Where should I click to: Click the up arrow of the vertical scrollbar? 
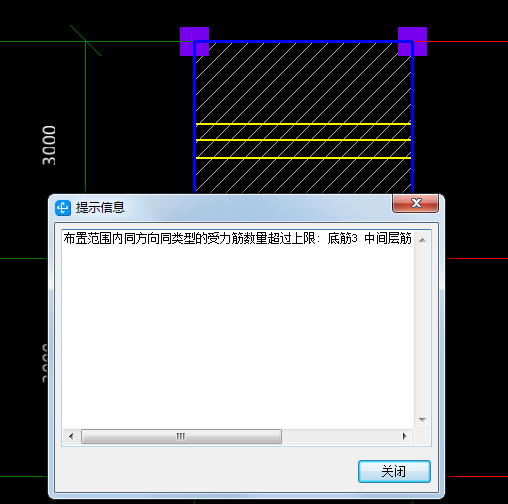422,240
